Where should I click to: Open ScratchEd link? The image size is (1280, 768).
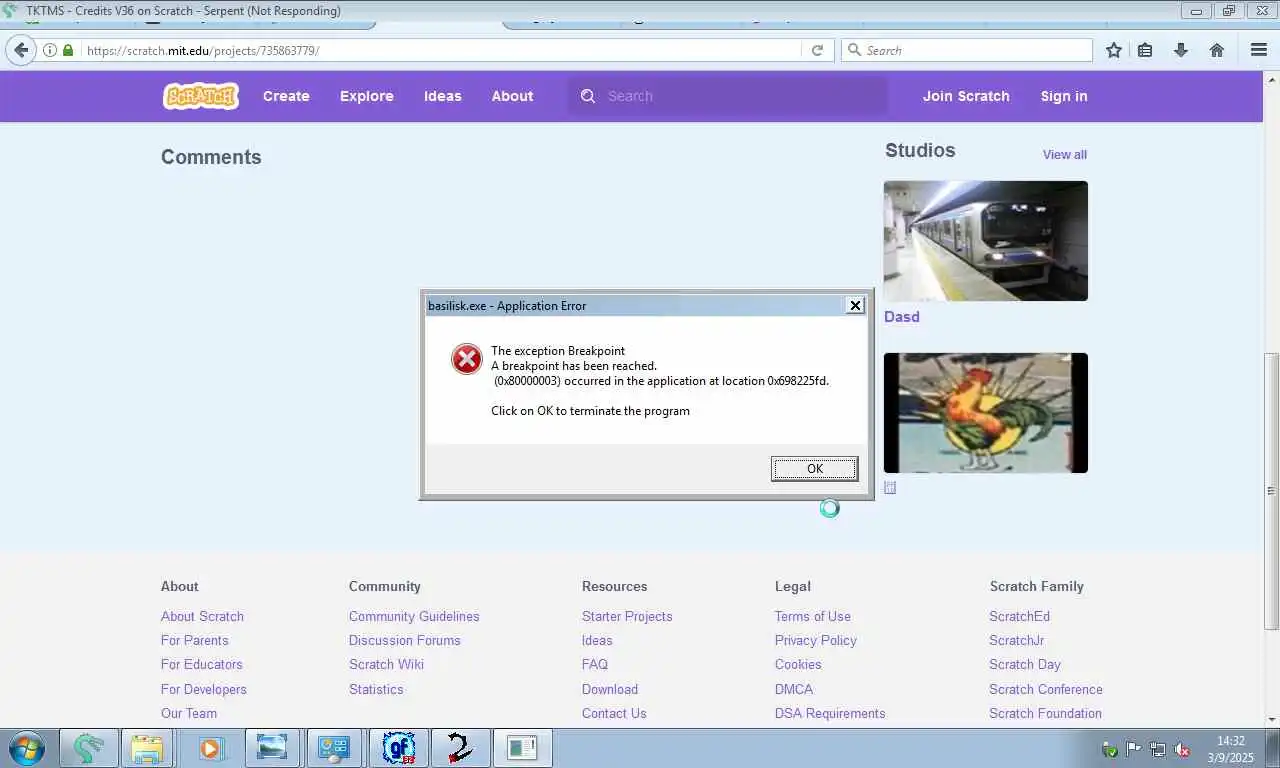[1020, 617]
